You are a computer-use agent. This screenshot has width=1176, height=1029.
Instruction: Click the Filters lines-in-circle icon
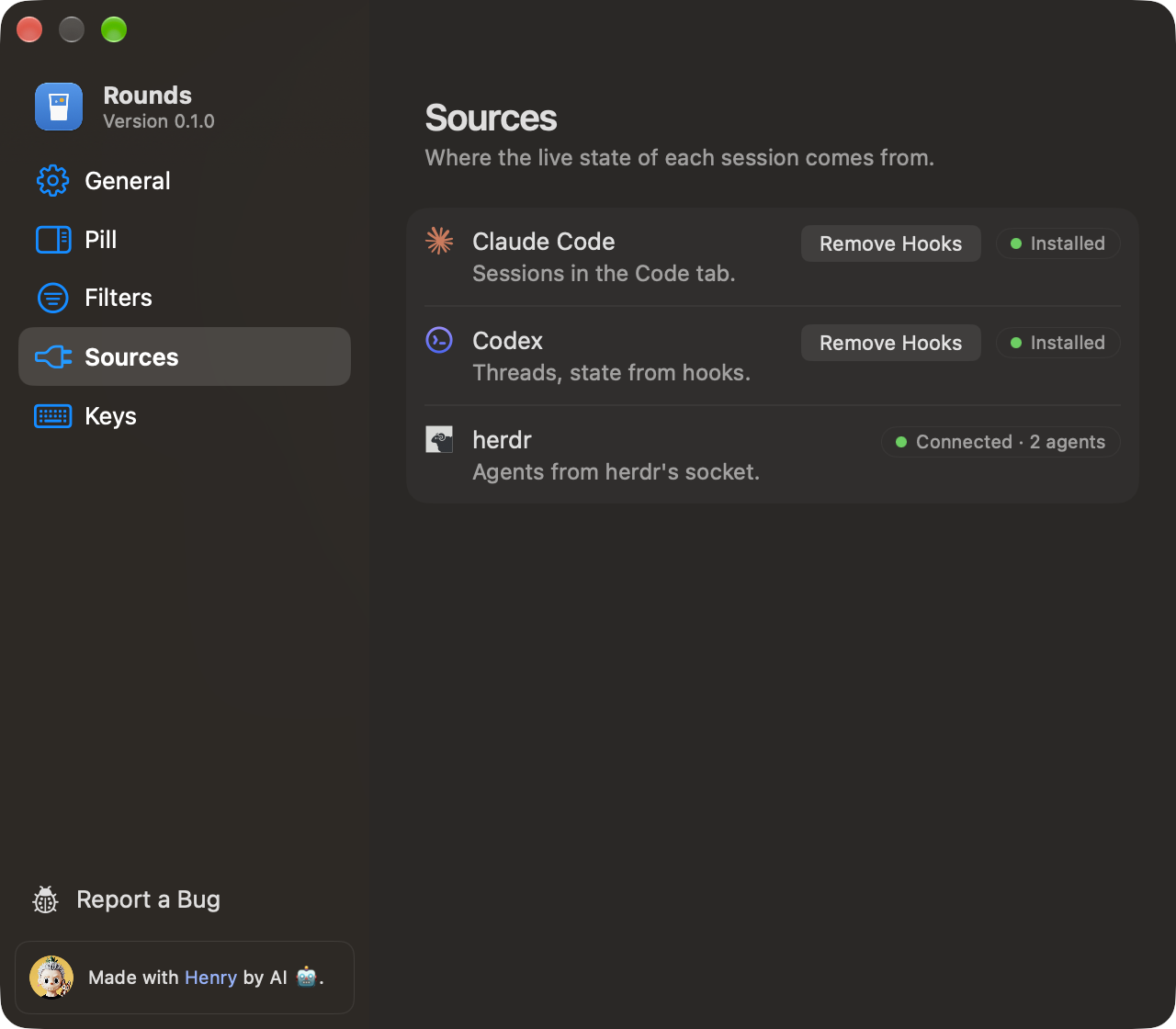(52, 298)
